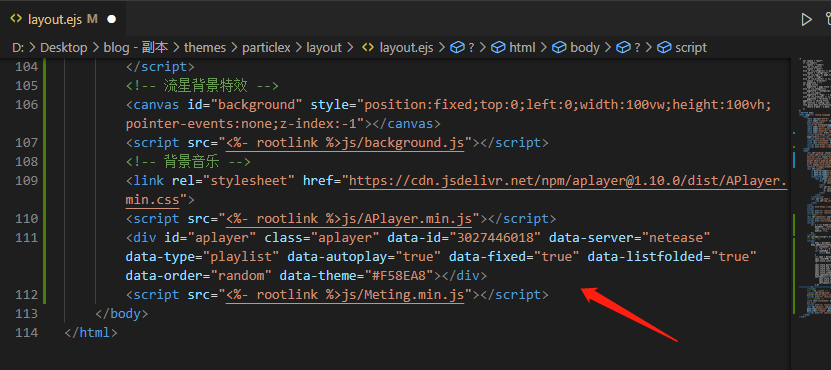Click the closing </html> tag
This screenshot has height=370, width=831.
click(91, 333)
